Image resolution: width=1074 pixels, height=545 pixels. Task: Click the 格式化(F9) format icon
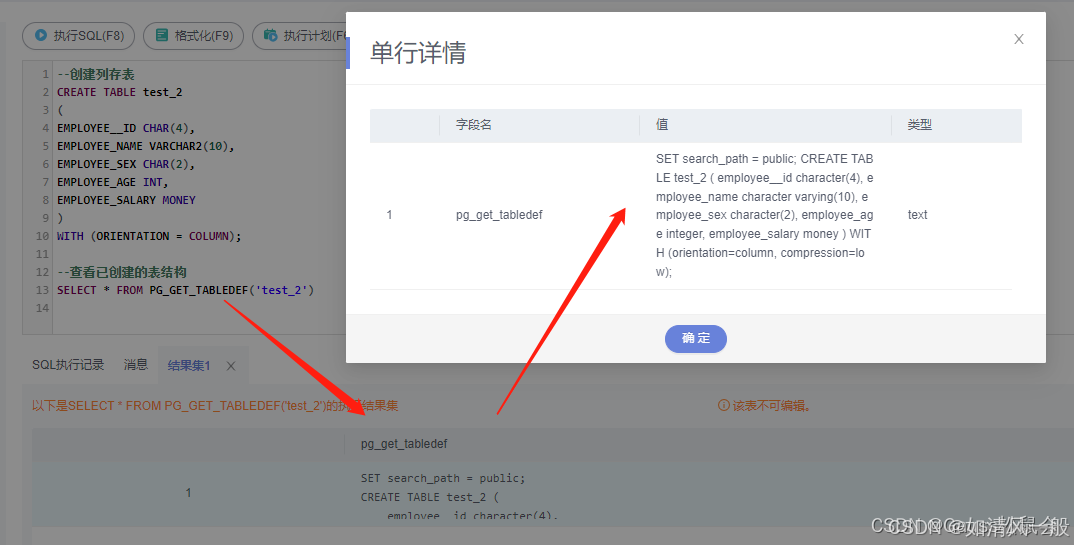[x=162, y=36]
